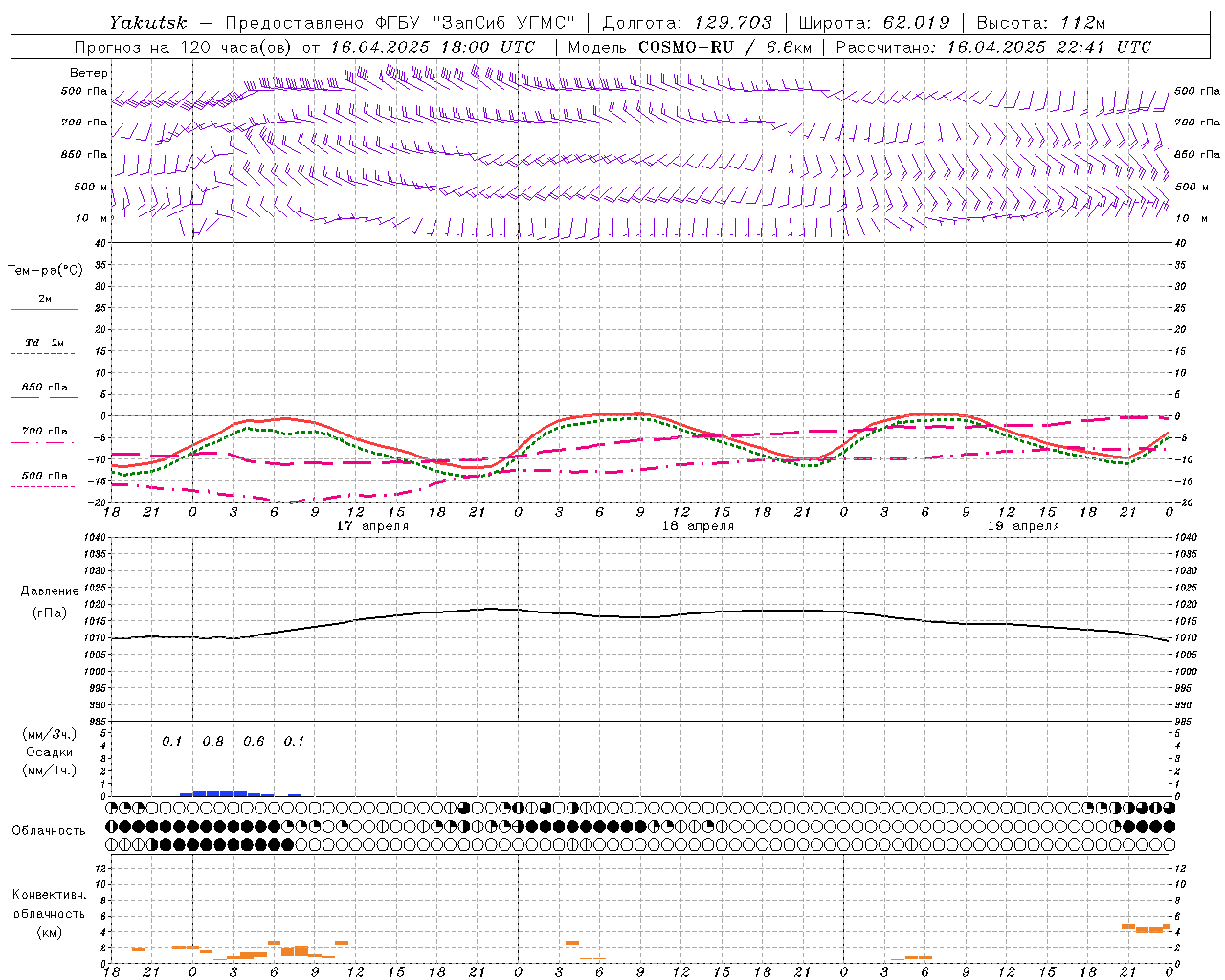Click the "(мм/1ч.)" precipitation unit label
This screenshot has width=1225, height=980.
pos(49,770)
